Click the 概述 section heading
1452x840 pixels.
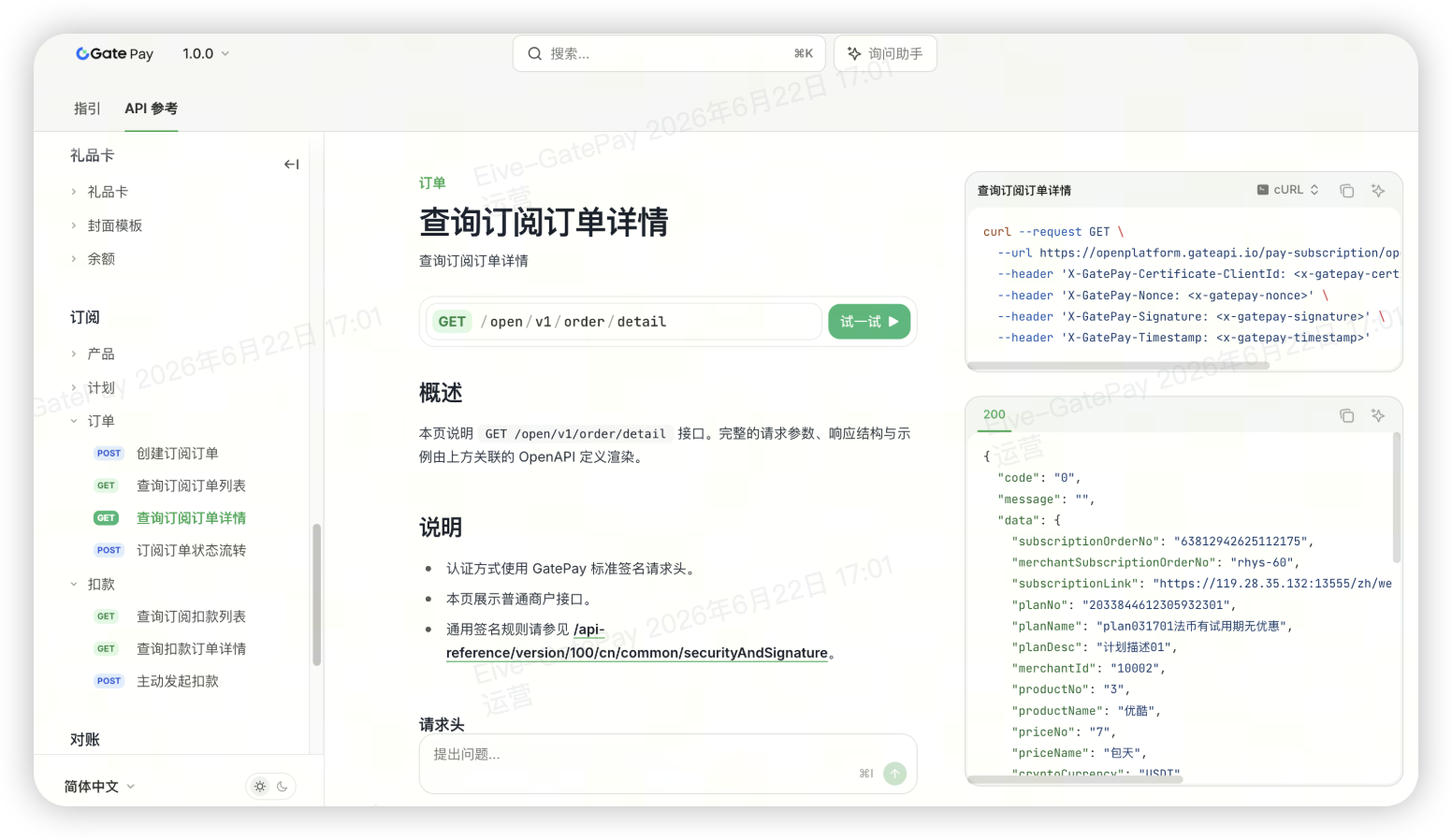[441, 393]
